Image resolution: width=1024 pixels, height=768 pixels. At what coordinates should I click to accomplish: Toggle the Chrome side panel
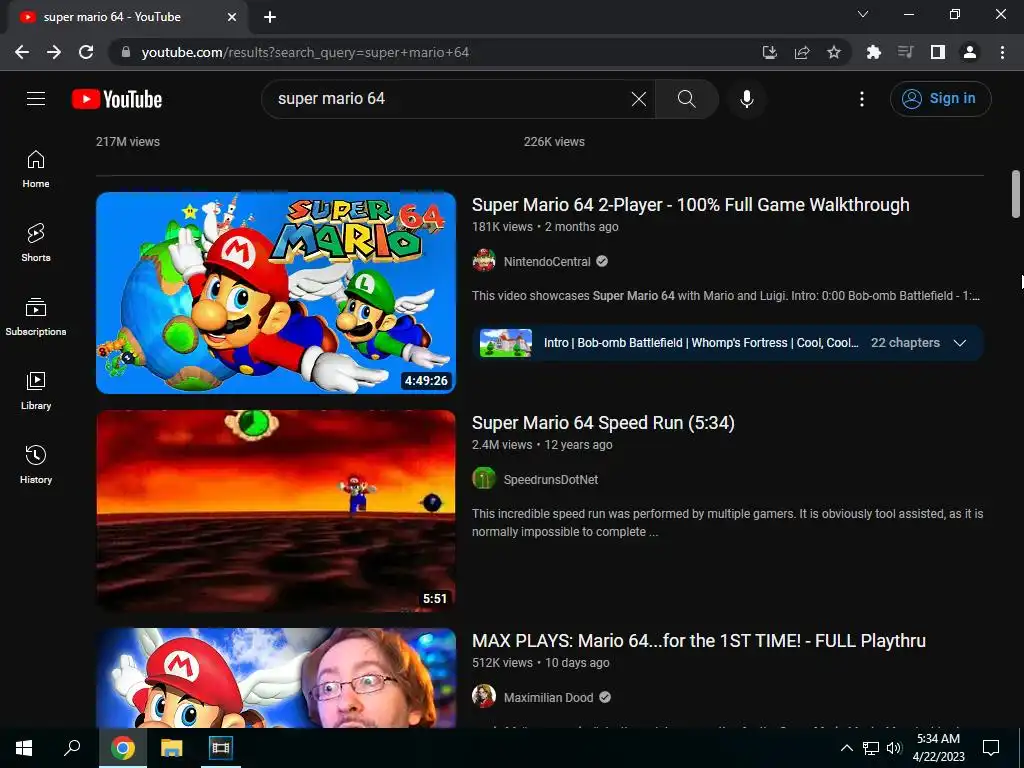(938, 52)
